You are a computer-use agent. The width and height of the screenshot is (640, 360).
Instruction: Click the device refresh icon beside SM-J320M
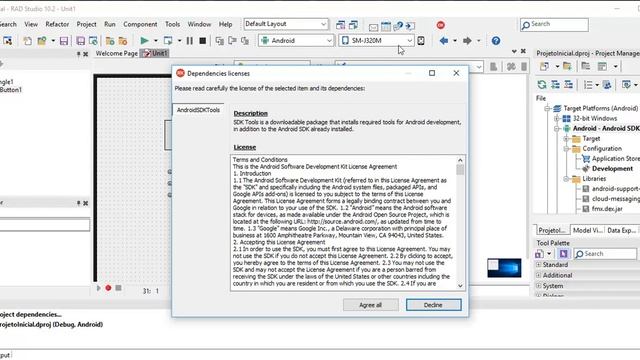[x=421, y=40]
